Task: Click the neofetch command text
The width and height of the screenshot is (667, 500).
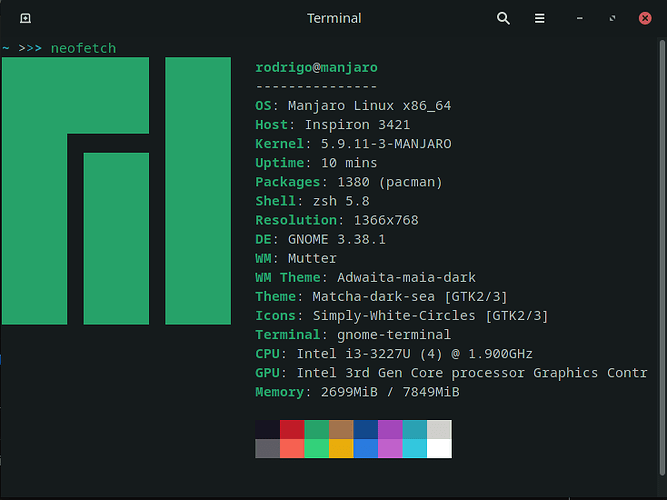Action: [x=83, y=48]
